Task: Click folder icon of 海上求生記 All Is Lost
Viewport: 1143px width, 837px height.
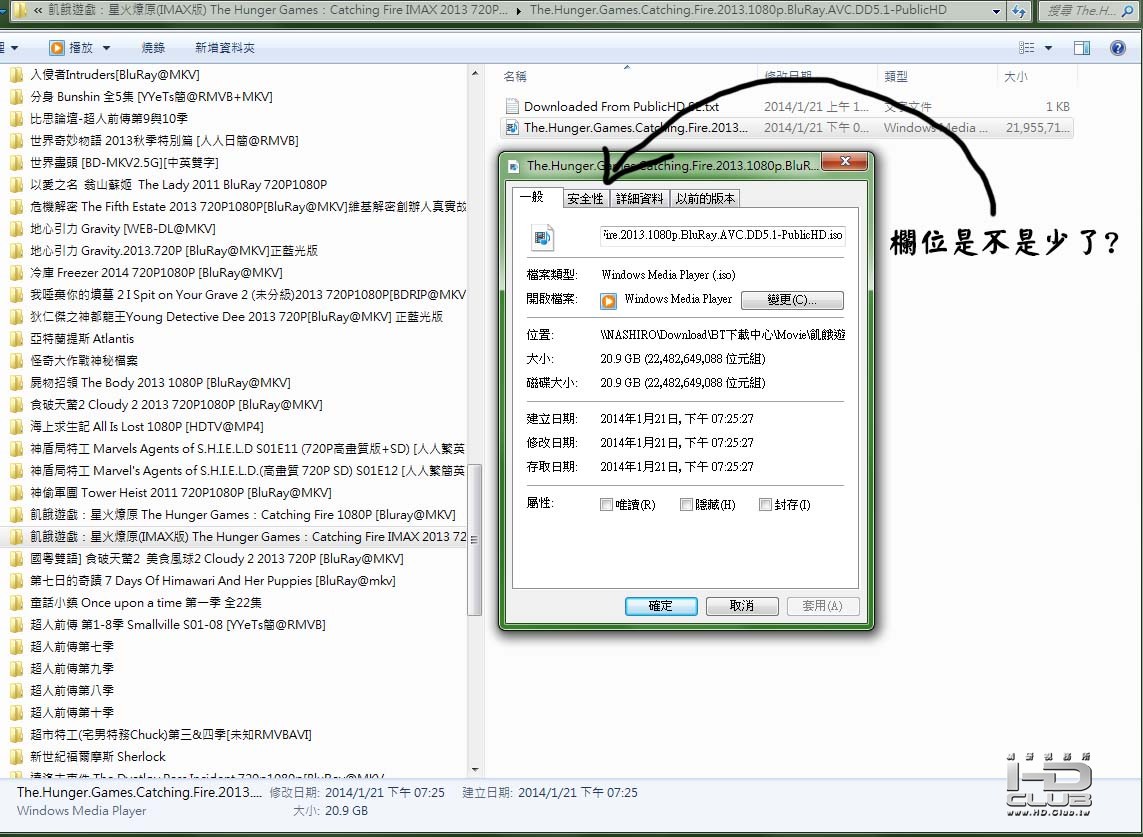Action: (16, 427)
